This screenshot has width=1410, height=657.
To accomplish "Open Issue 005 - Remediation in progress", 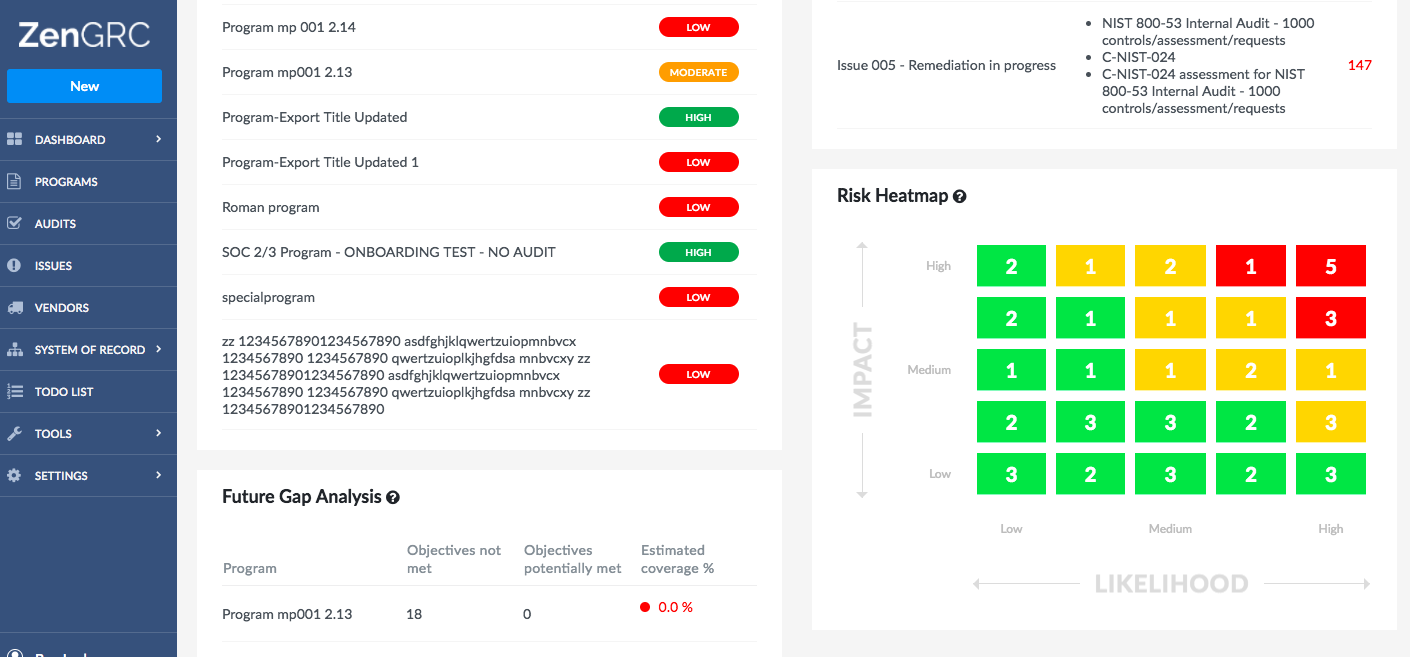I will [946, 66].
